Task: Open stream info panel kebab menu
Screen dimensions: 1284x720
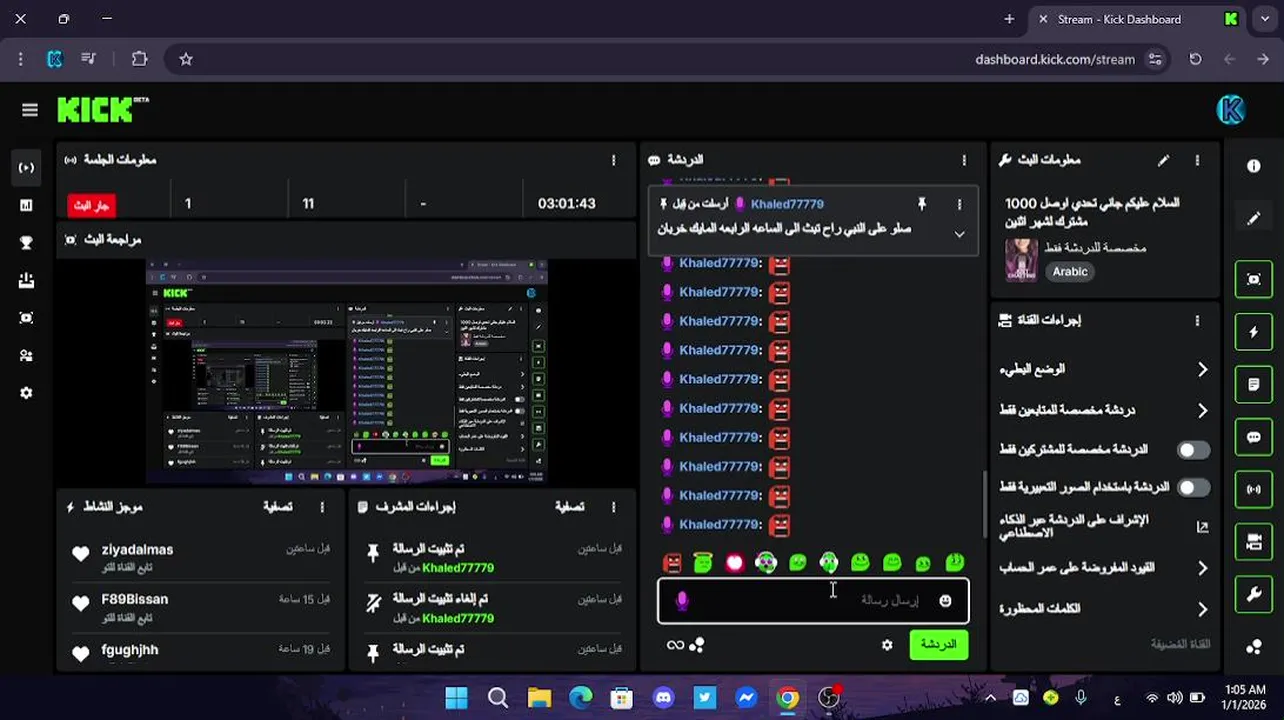Action: tap(1197, 160)
